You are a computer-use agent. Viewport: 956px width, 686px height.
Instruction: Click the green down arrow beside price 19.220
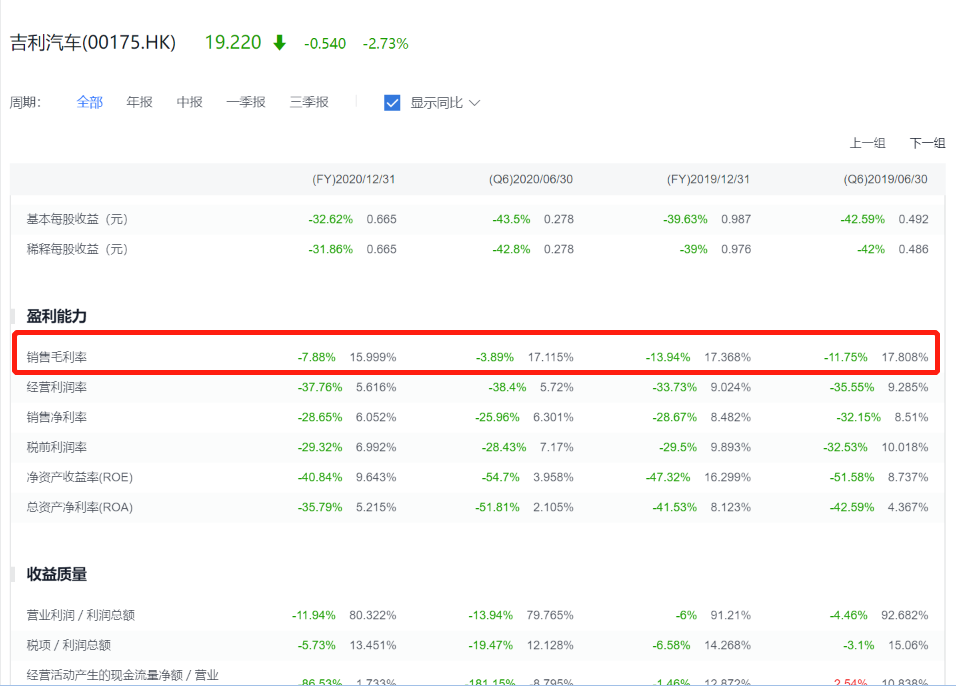[x=279, y=43]
